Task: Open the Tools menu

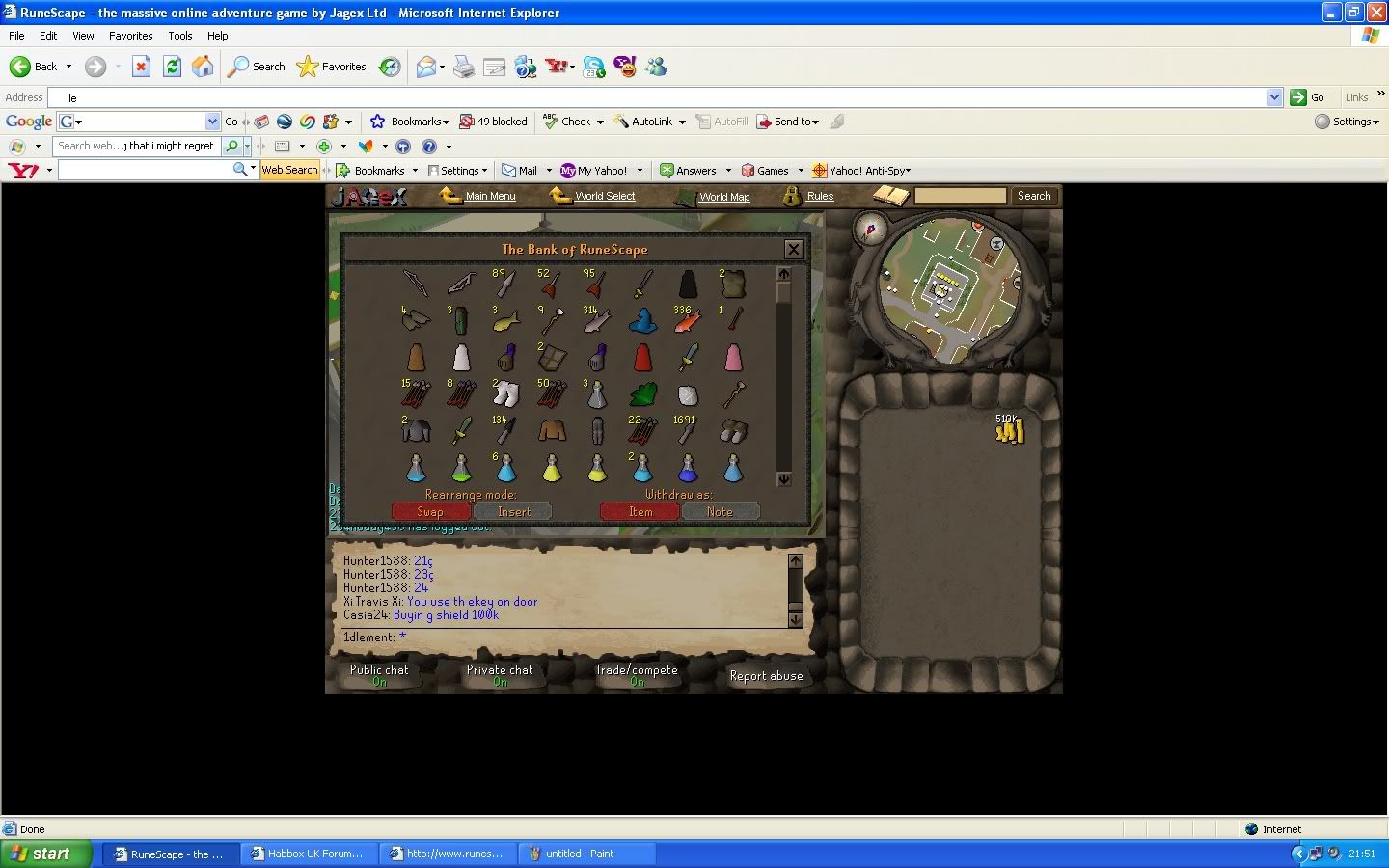Action: pos(179,36)
